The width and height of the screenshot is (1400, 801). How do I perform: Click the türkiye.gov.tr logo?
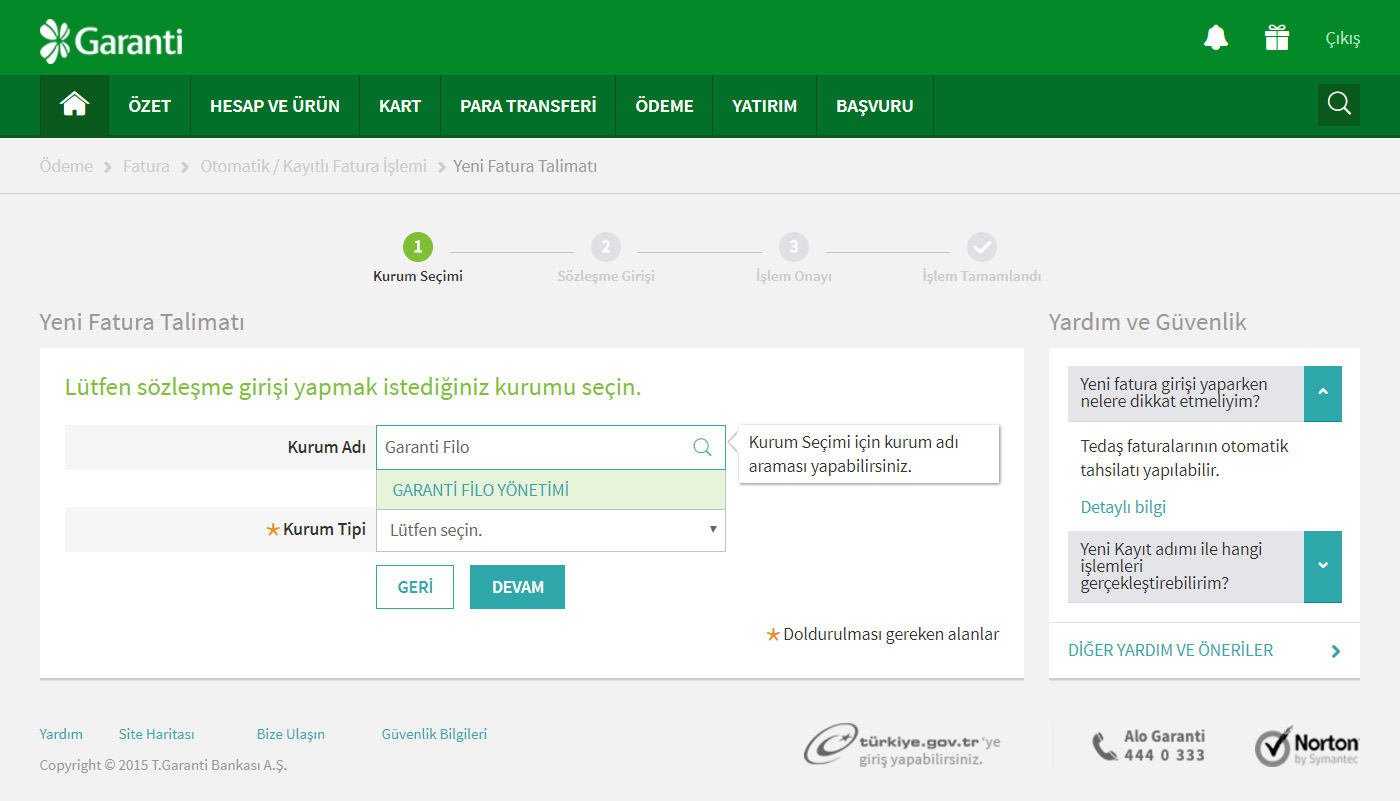903,744
